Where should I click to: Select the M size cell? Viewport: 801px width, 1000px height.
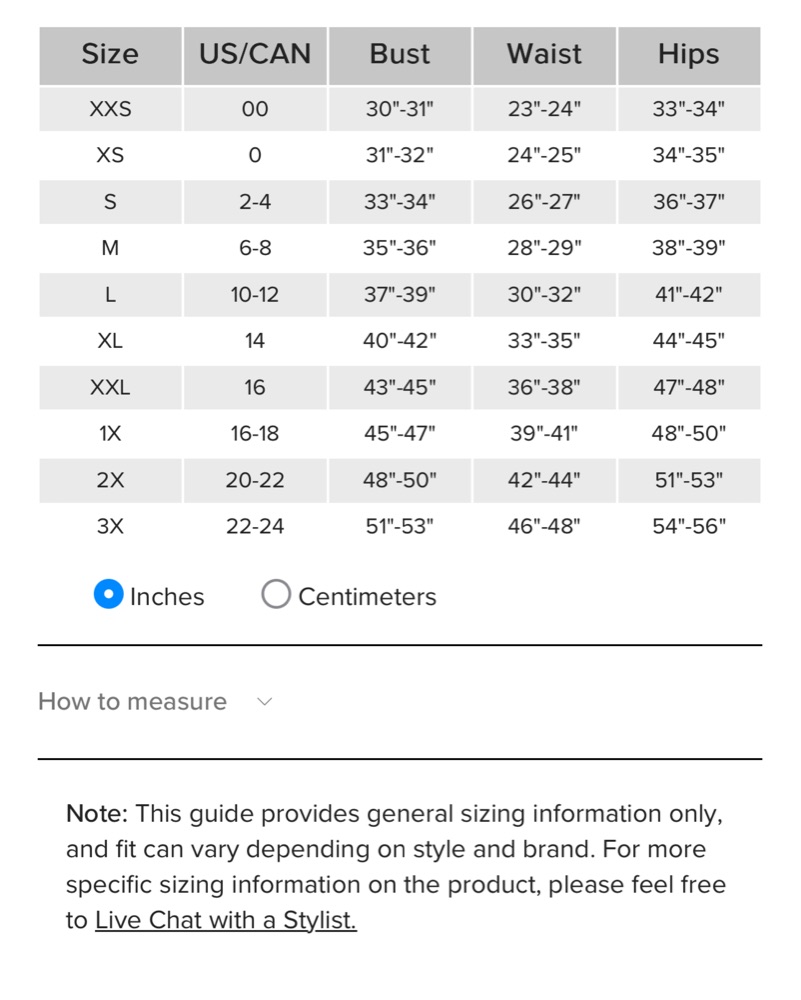(110, 248)
